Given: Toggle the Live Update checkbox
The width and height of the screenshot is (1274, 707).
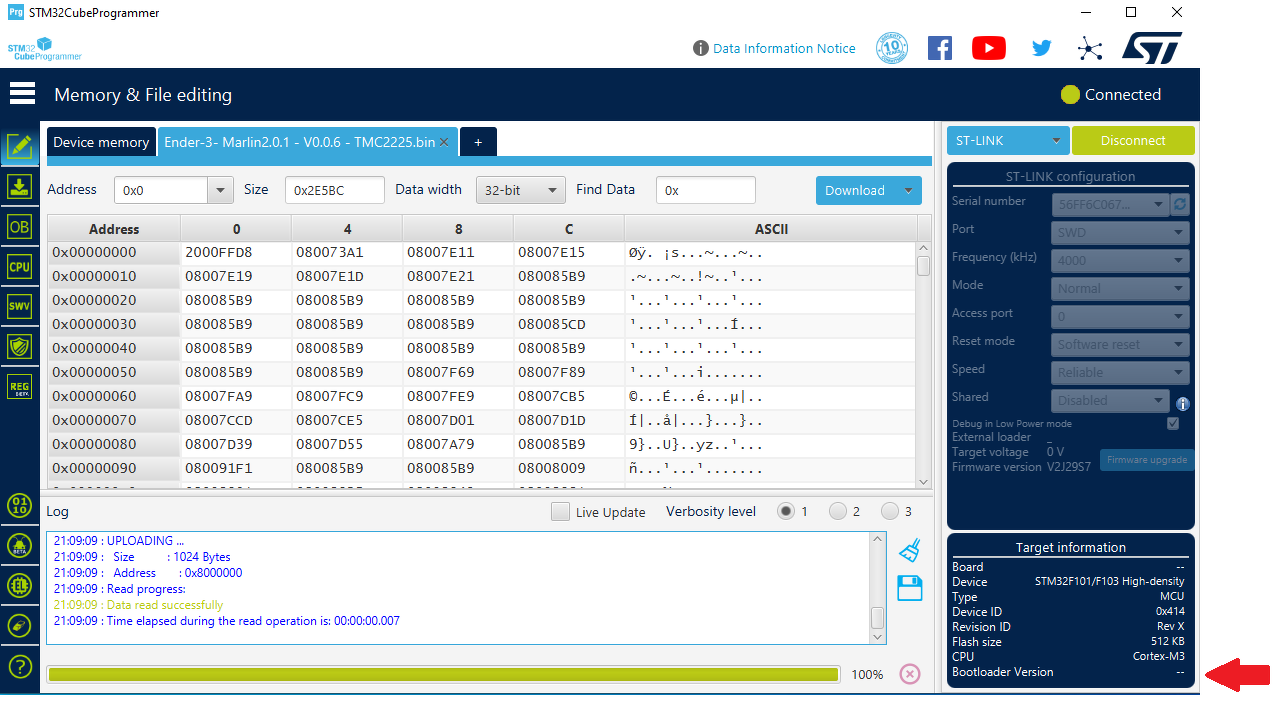Looking at the screenshot, I should 560,512.
